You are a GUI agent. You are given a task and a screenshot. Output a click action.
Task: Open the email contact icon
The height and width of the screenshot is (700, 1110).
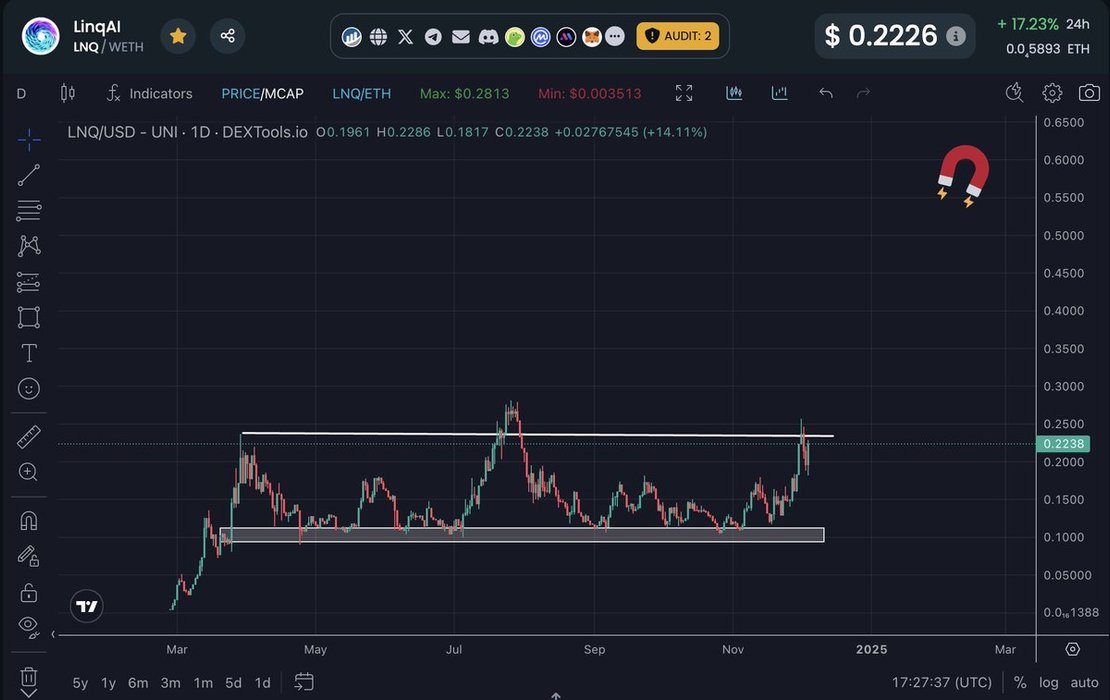(x=461, y=36)
